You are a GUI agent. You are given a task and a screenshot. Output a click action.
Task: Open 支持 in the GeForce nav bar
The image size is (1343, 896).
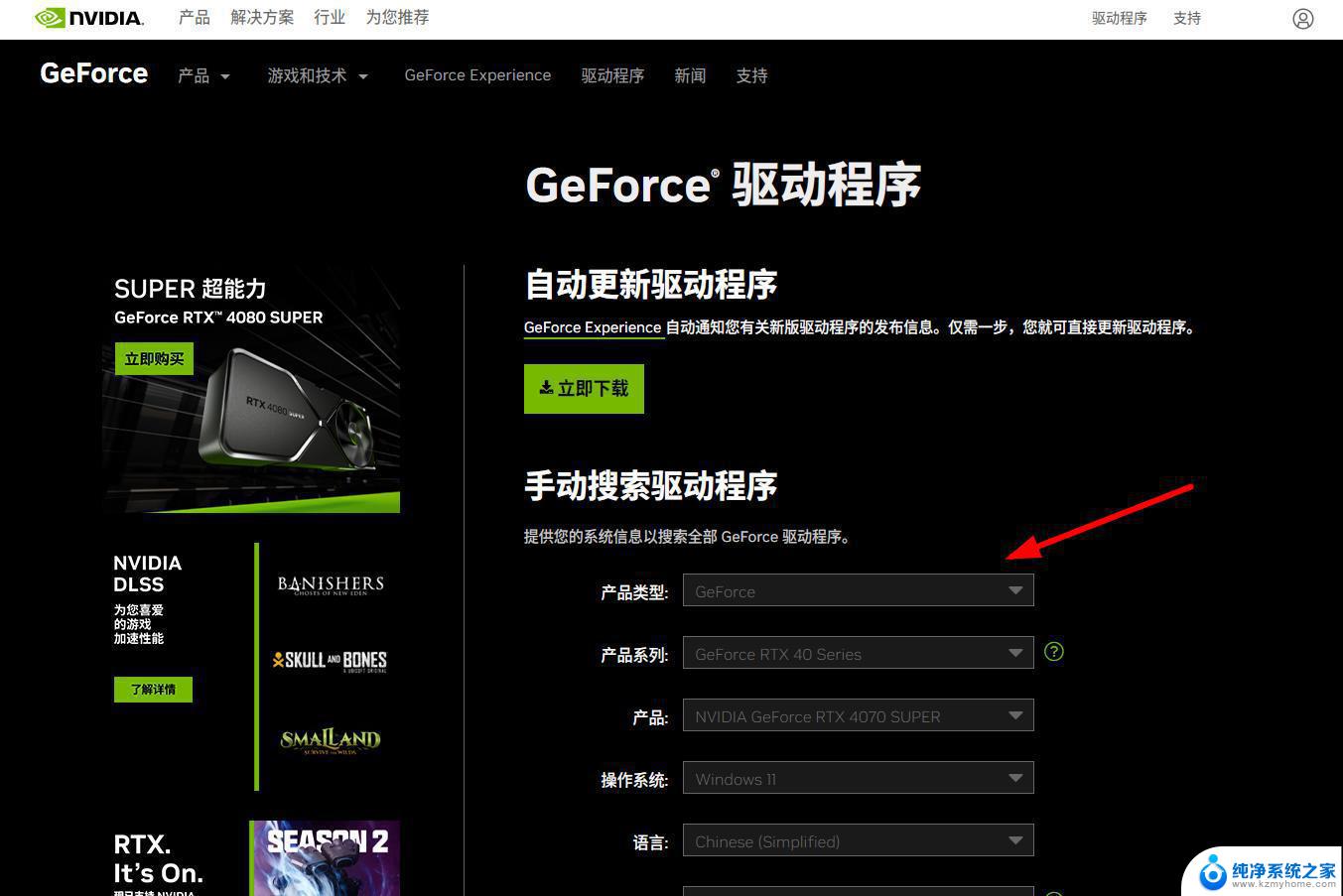tap(751, 75)
